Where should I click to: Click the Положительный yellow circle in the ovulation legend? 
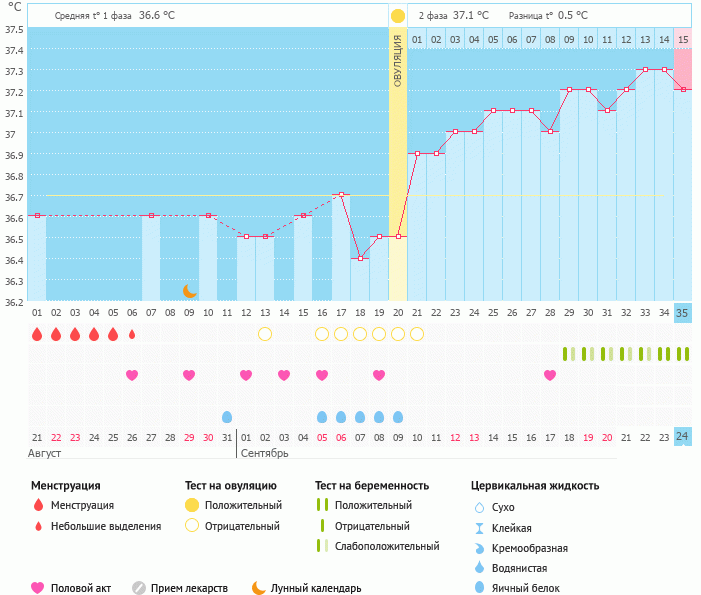pyautogui.click(x=192, y=506)
